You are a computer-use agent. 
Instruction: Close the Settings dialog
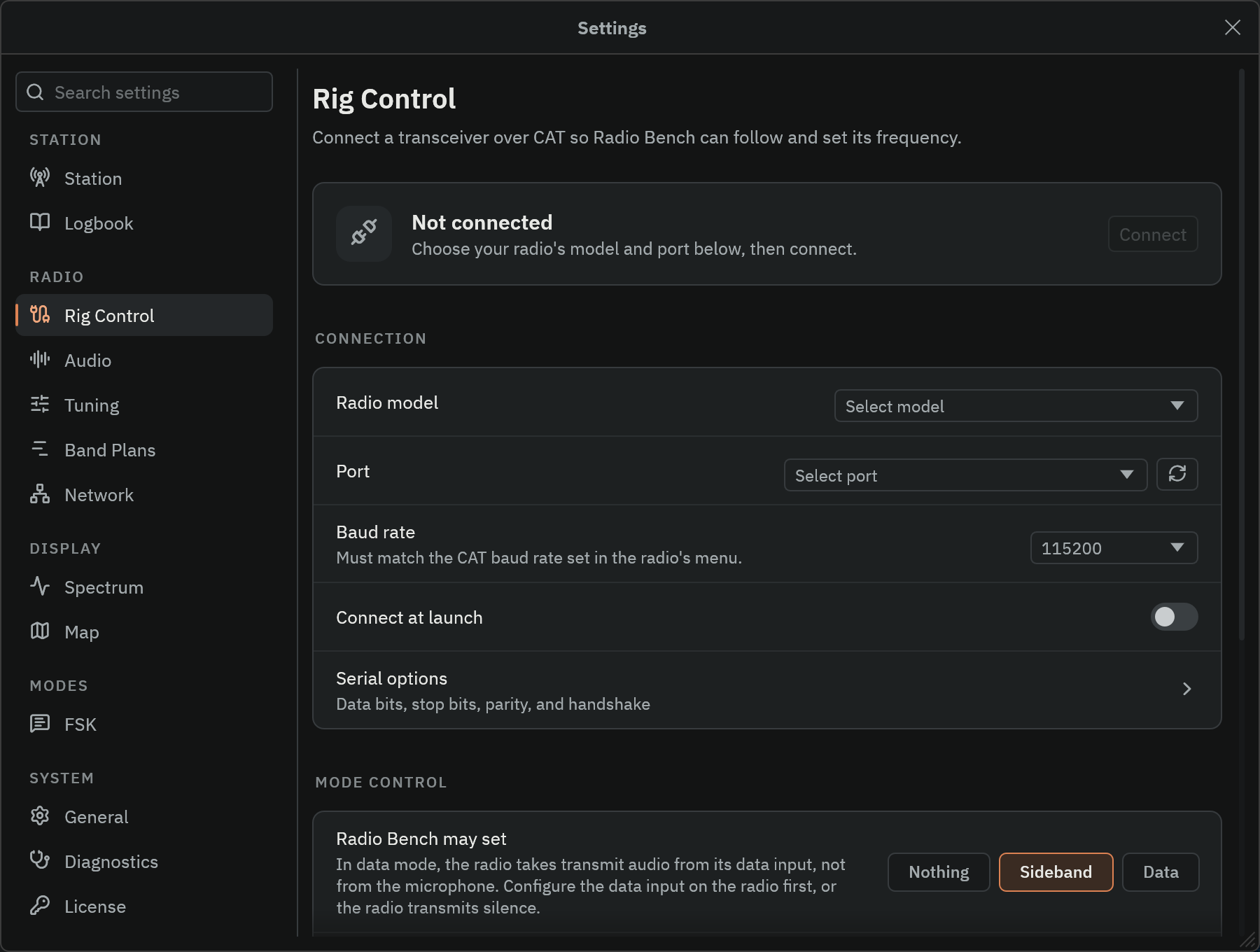(x=1233, y=27)
